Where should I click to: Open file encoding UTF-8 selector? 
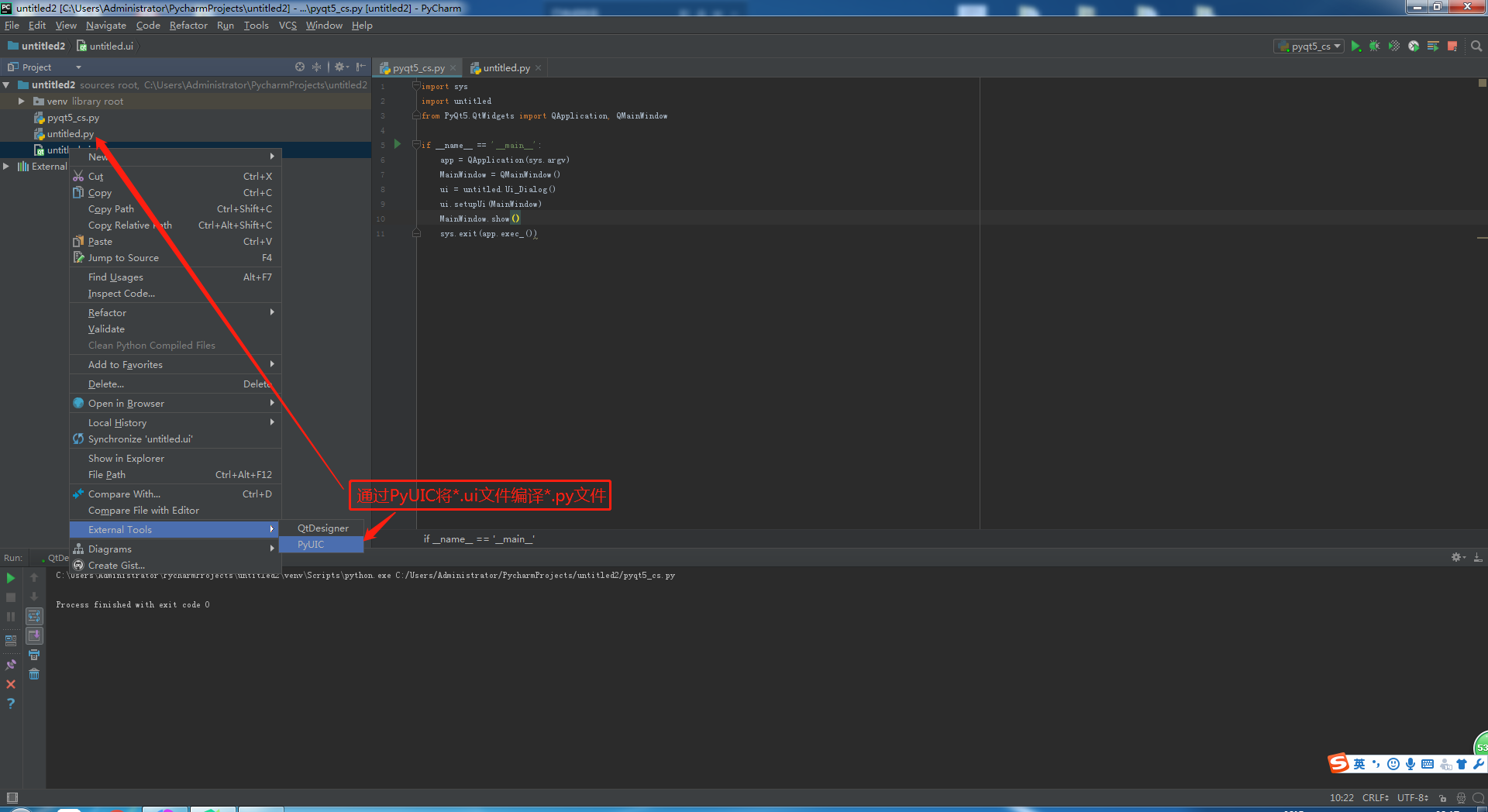pos(1413,798)
